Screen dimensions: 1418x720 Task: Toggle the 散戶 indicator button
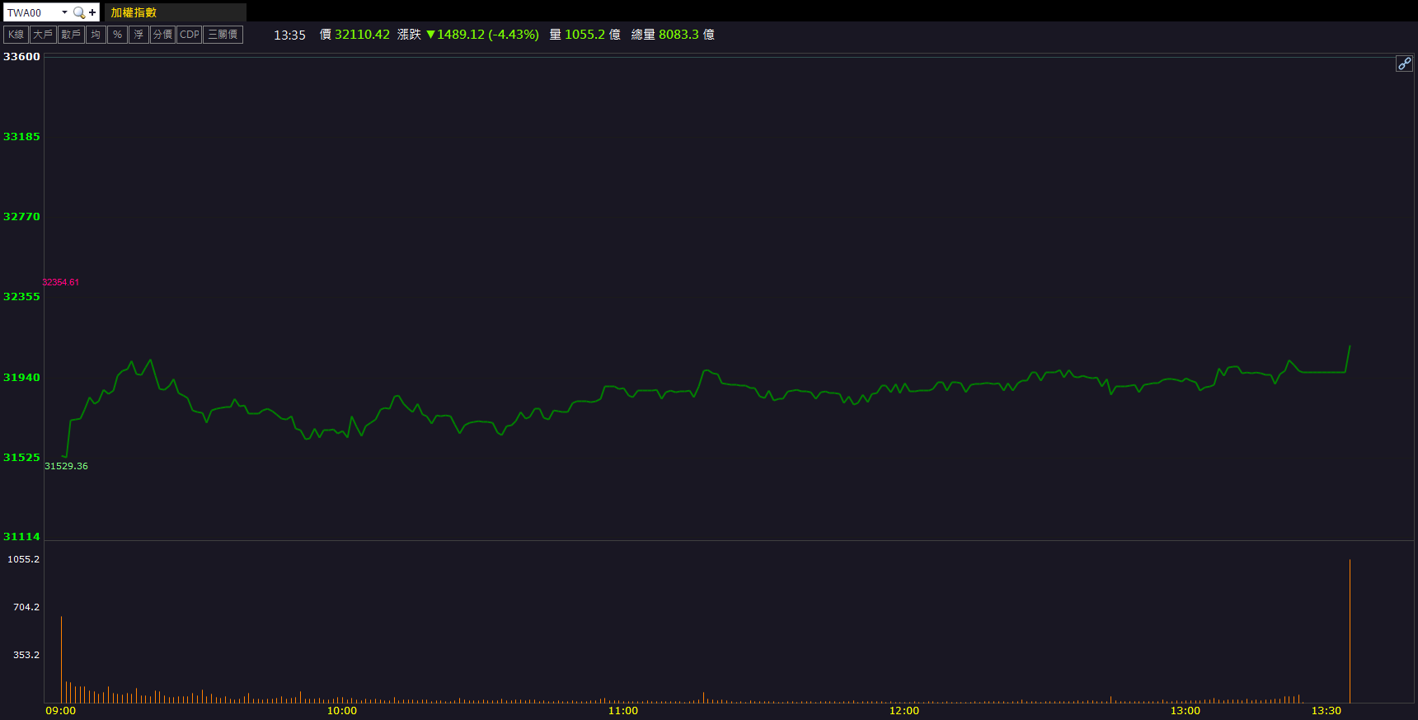(x=71, y=35)
